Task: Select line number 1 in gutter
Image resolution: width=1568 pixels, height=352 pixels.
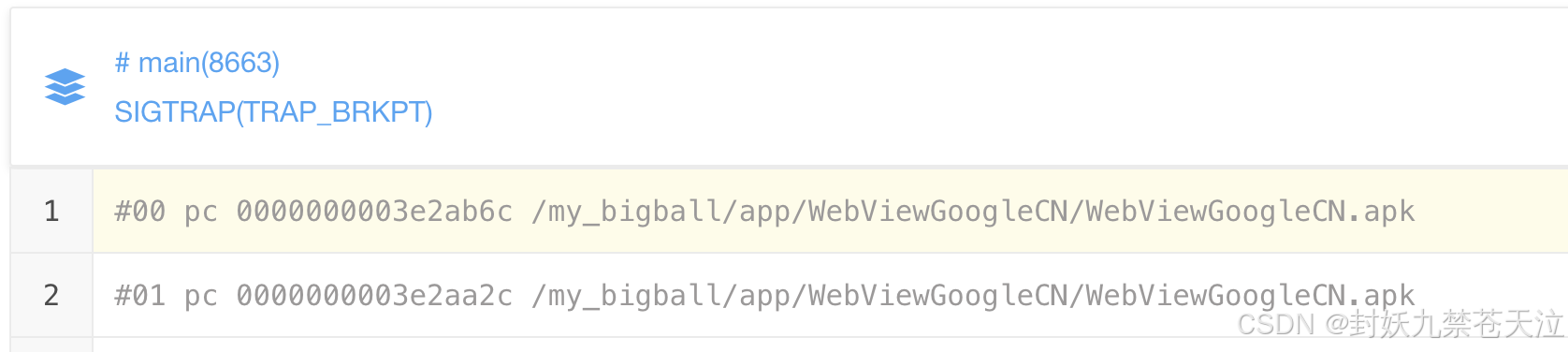Action: [x=51, y=211]
